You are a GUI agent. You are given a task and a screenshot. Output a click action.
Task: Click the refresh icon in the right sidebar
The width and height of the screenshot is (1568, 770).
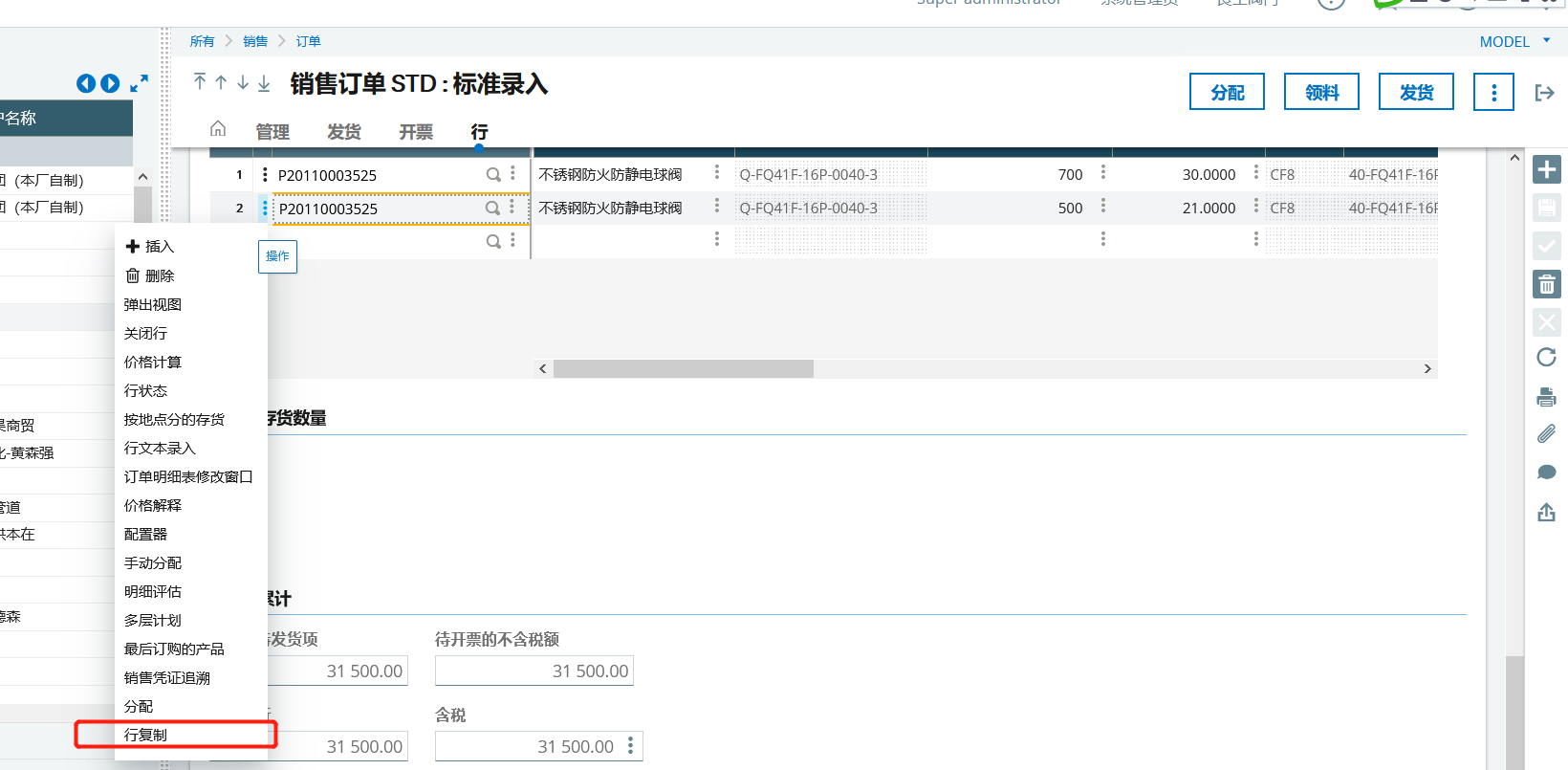[1546, 358]
